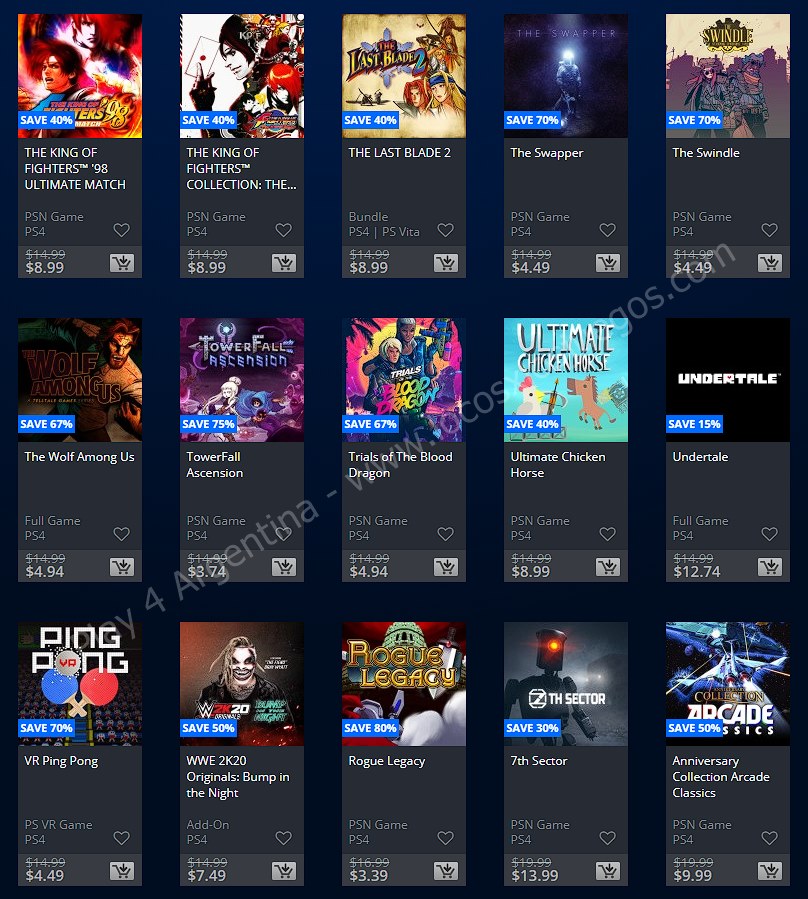Screen dimensions: 808x899
Task: Add The Swapper to cart
Action: (x=608, y=263)
